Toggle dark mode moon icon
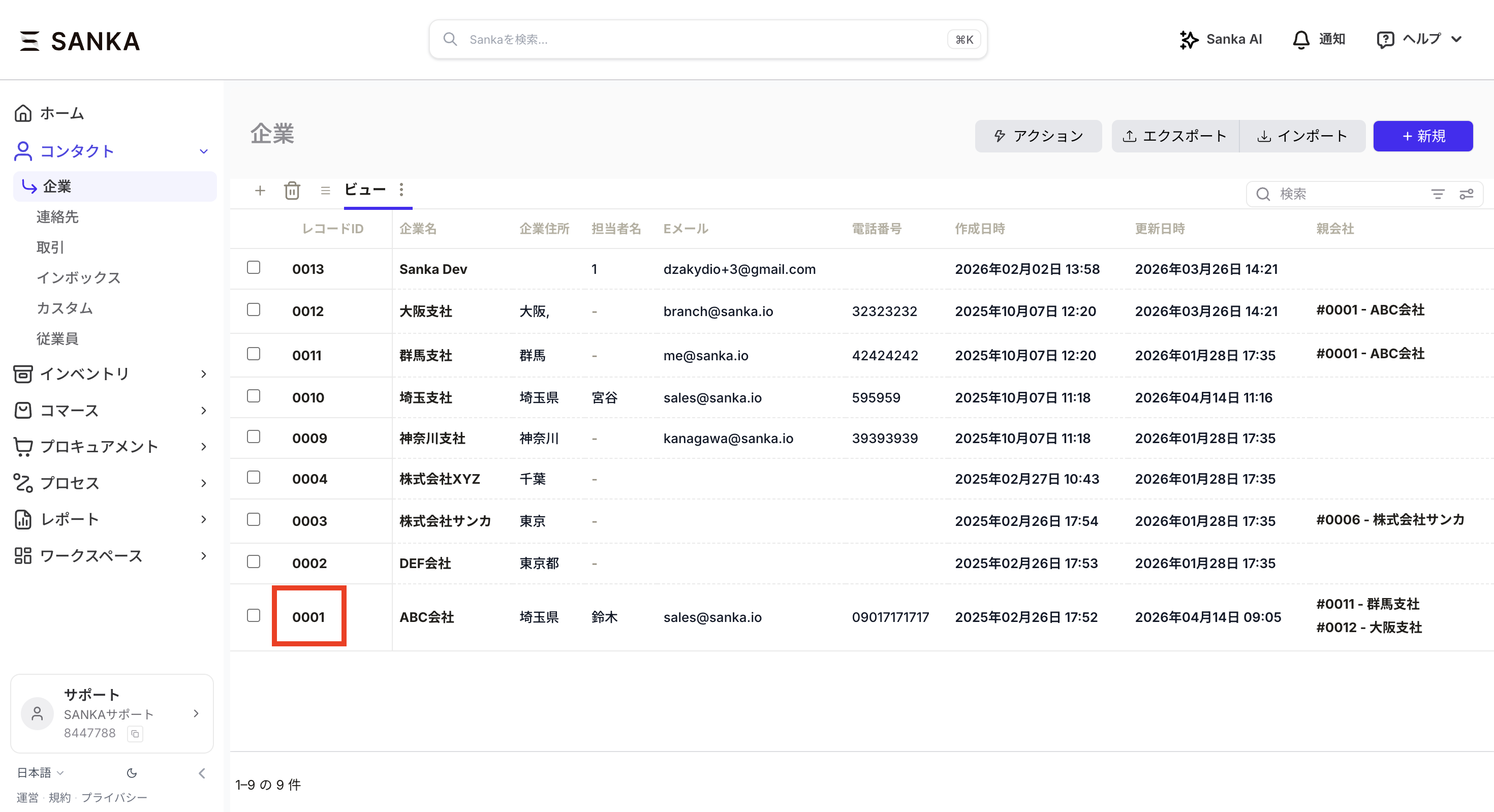This screenshot has height=812, width=1494. 132,772
